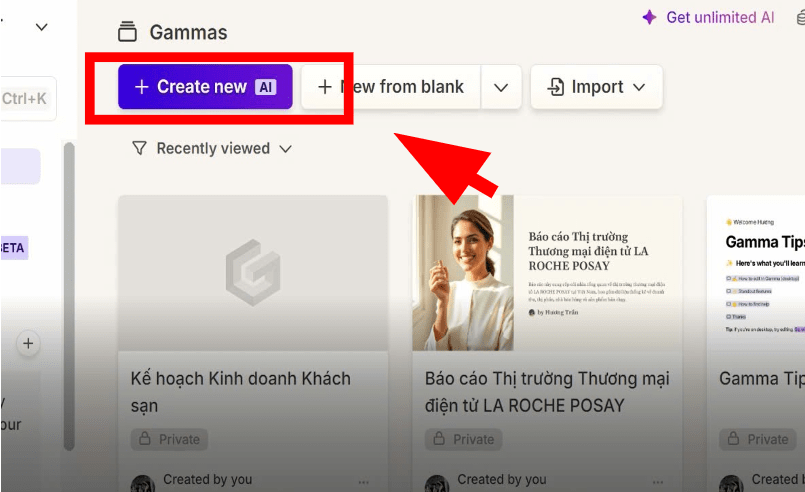
Task: Focus the Ctrl+K search box
Action: pos(28,98)
